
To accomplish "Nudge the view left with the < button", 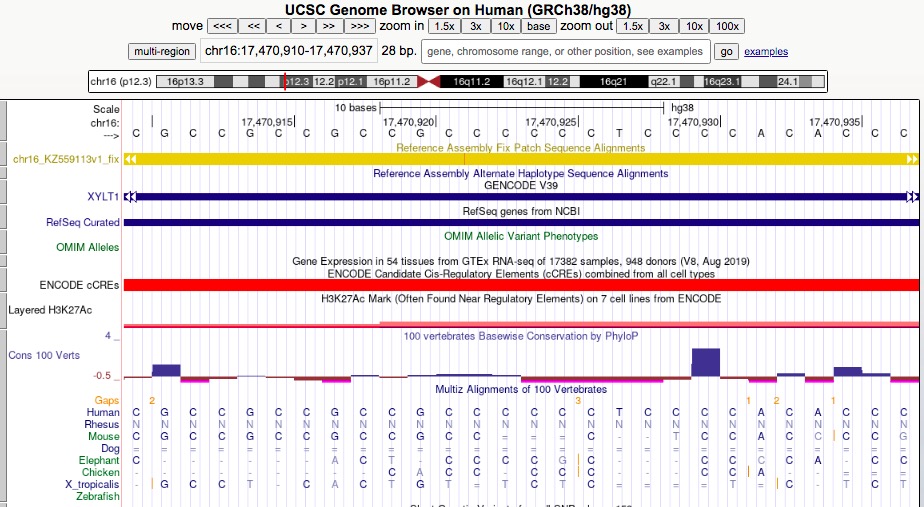I will point(279,26).
